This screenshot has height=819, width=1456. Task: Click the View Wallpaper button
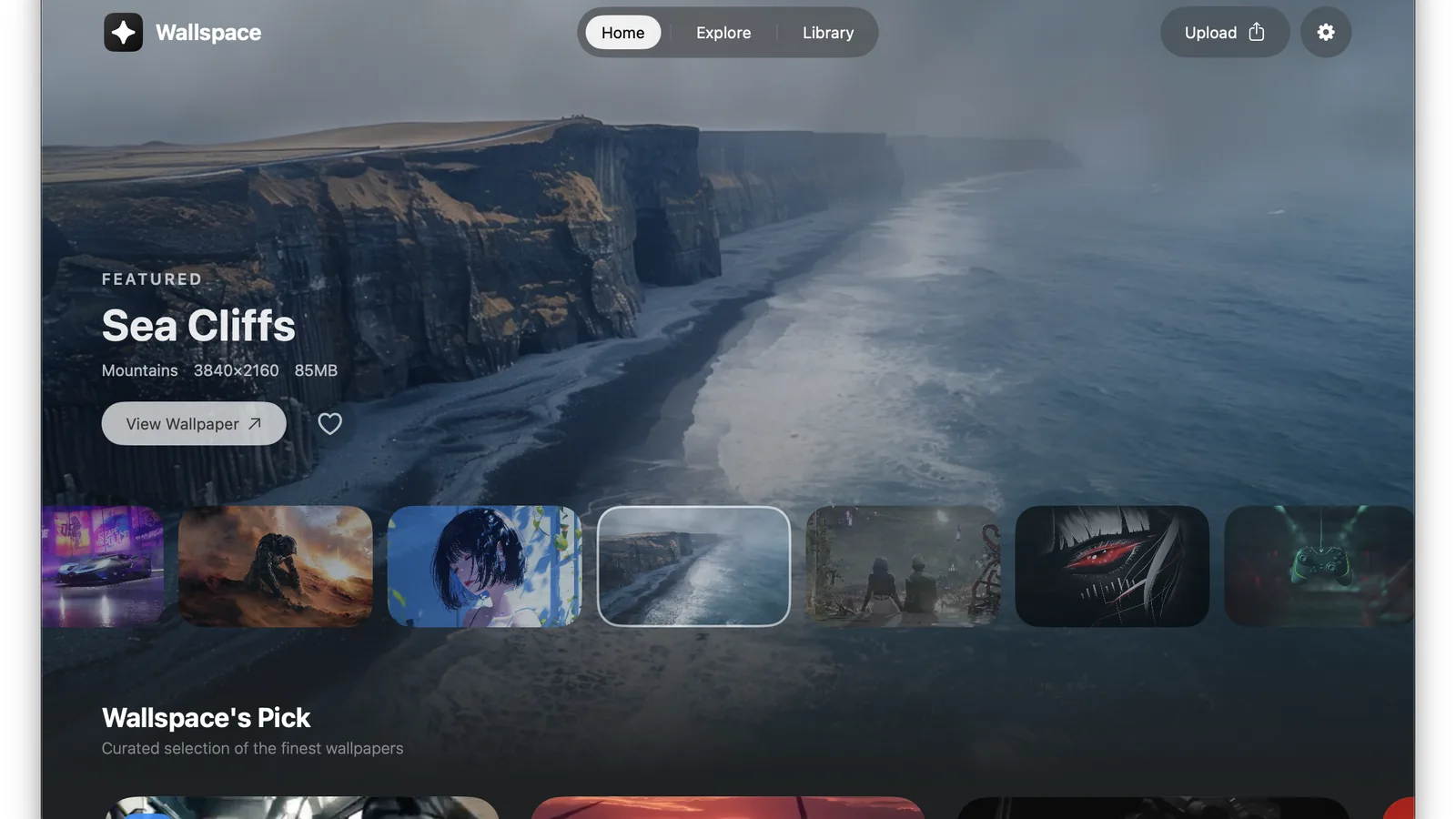[194, 424]
